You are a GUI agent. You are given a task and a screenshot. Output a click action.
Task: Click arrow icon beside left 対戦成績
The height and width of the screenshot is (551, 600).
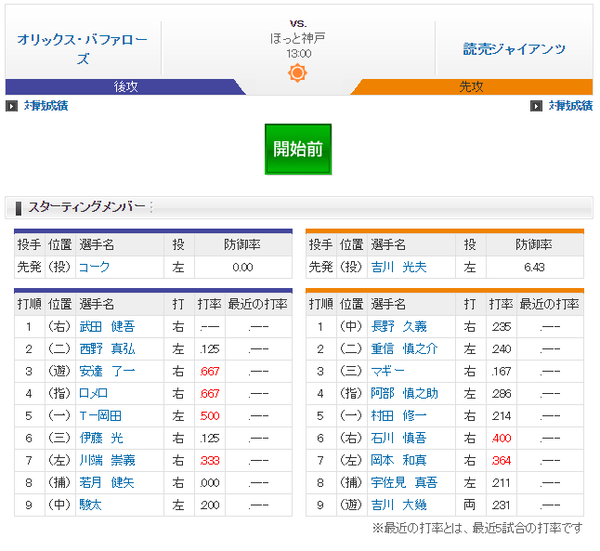click(x=11, y=106)
